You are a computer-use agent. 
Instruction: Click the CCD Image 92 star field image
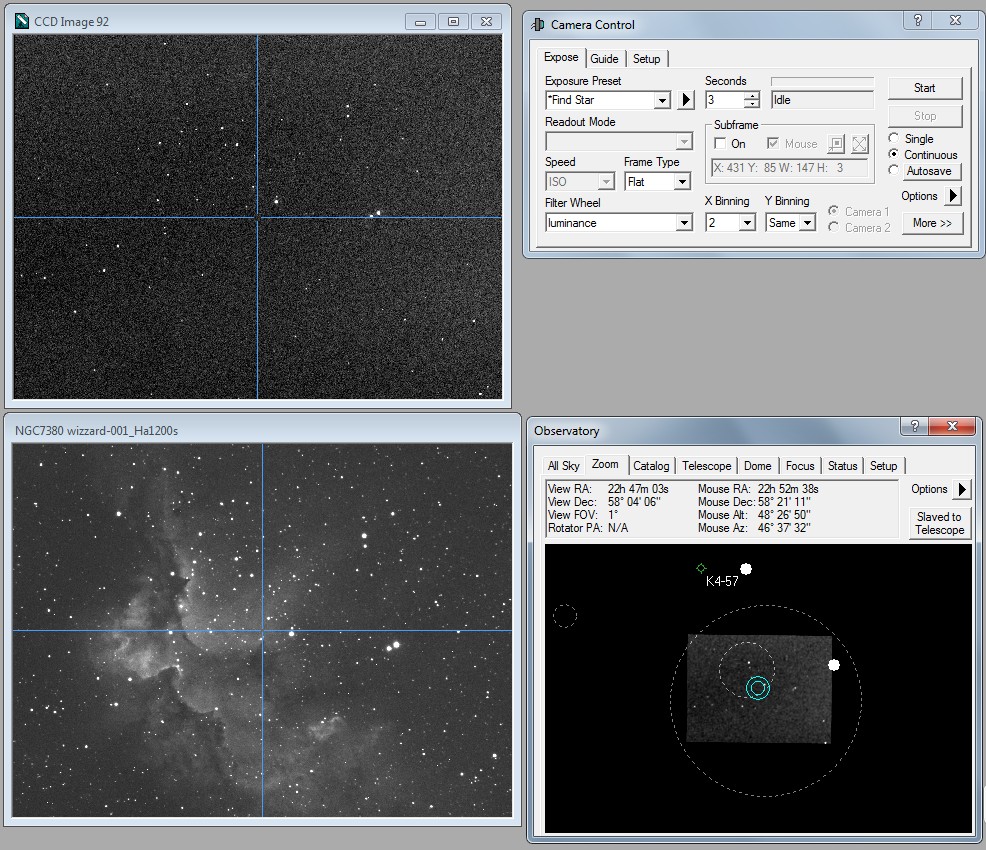258,217
